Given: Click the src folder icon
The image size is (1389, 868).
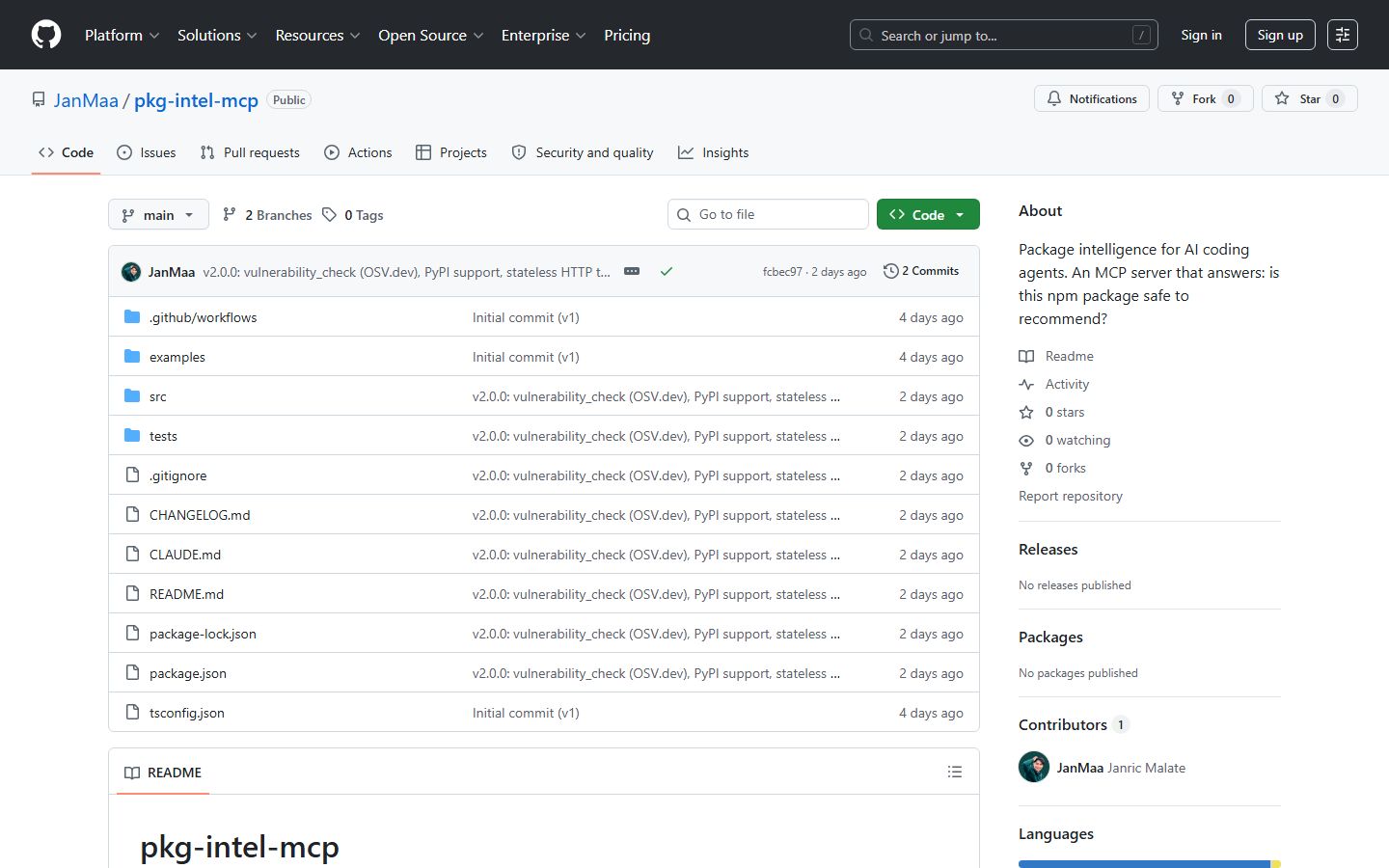Looking at the screenshot, I should coord(132,395).
